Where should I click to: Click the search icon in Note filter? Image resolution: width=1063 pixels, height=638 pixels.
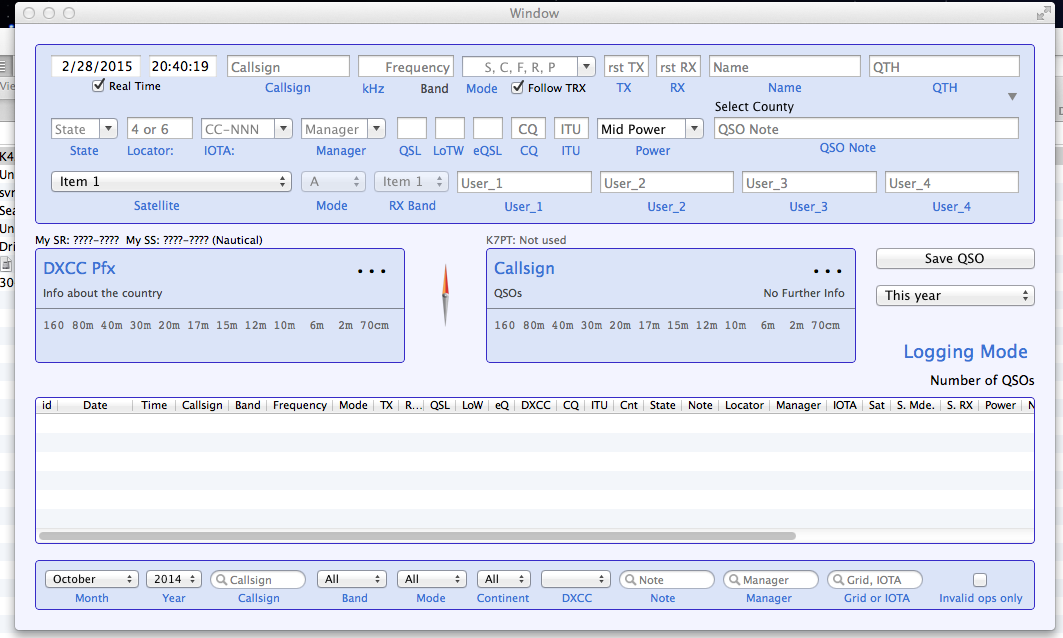point(630,580)
